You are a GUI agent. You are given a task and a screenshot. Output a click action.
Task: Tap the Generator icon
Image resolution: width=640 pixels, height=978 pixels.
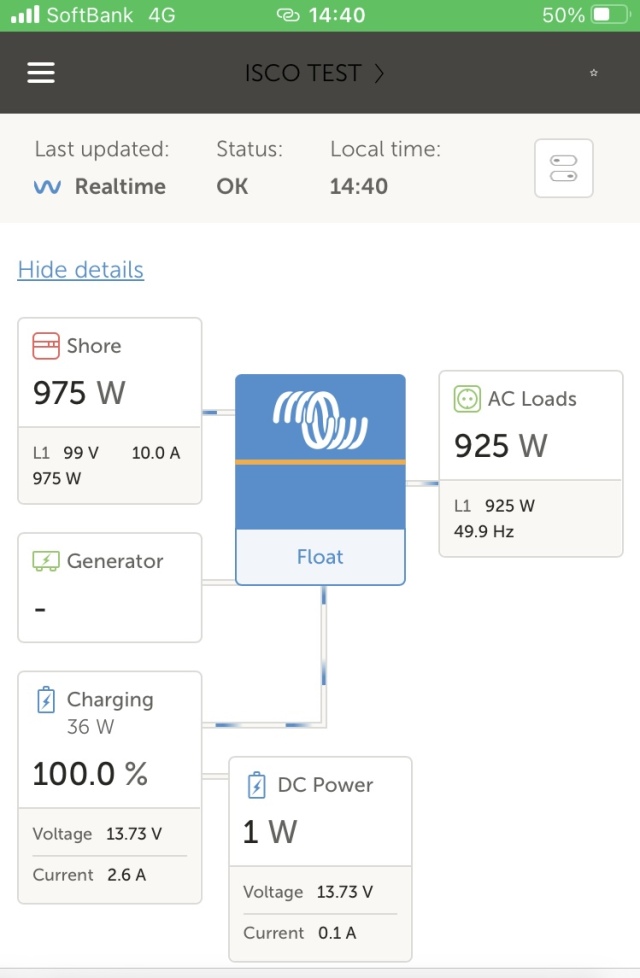point(46,561)
